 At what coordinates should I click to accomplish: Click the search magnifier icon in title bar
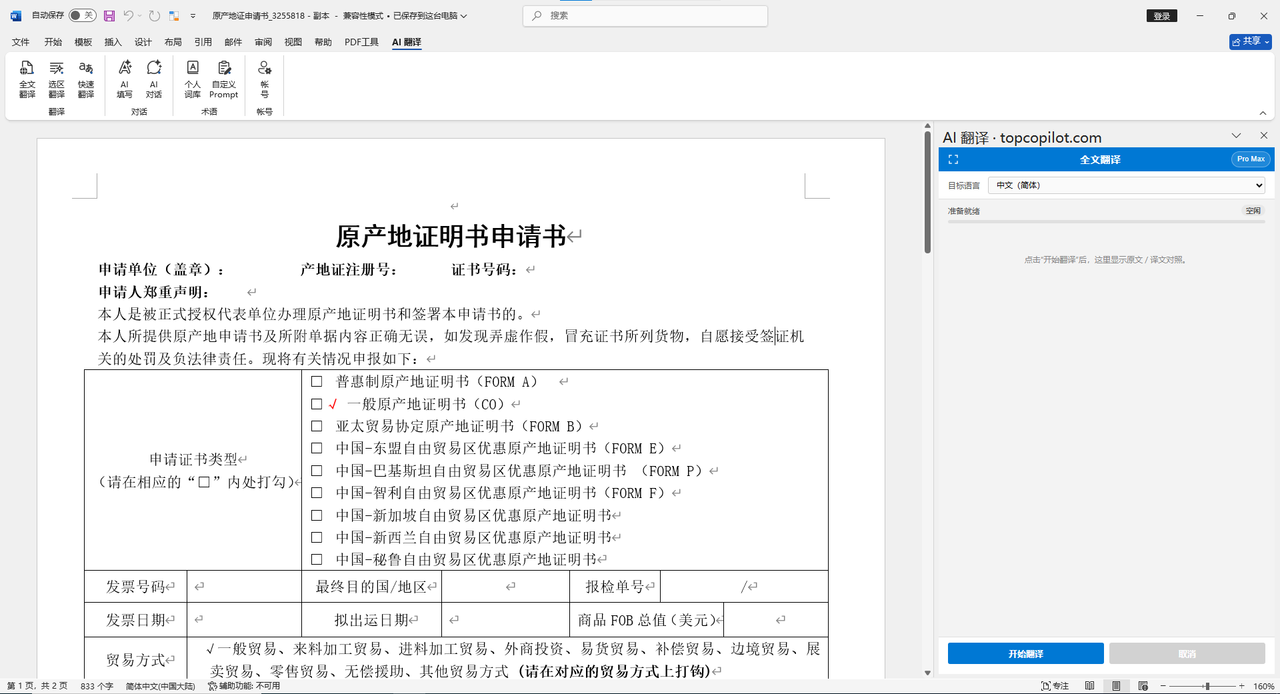click(x=538, y=16)
